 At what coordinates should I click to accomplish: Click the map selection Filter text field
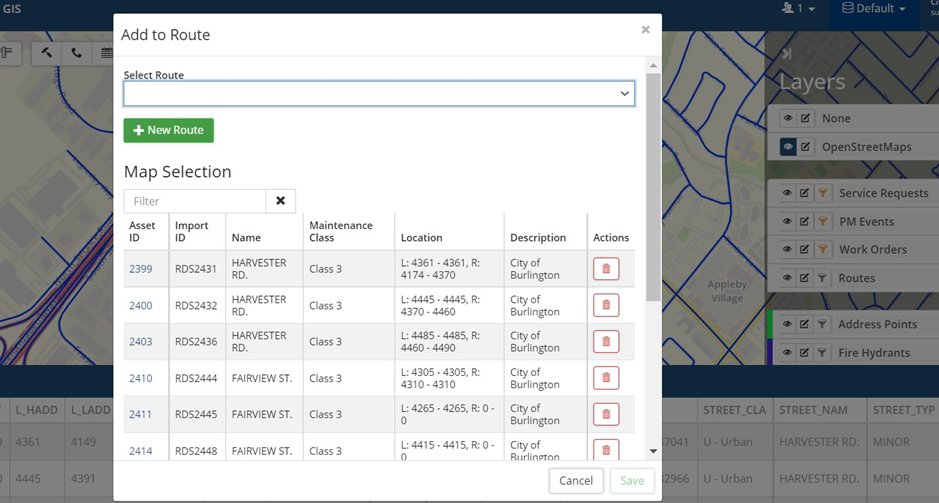pyautogui.click(x=195, y=201)
